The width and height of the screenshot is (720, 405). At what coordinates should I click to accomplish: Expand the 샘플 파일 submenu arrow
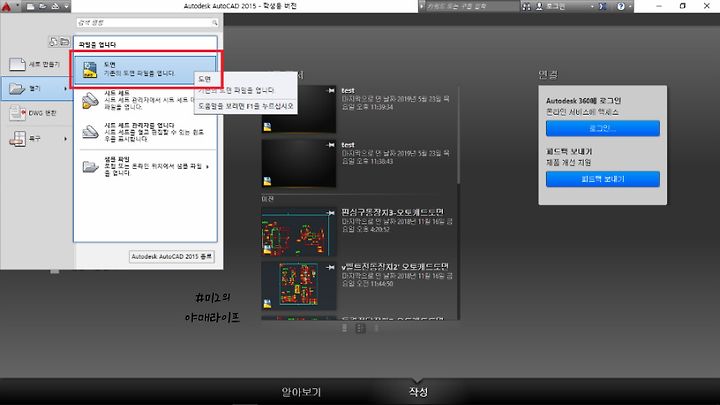208,166
